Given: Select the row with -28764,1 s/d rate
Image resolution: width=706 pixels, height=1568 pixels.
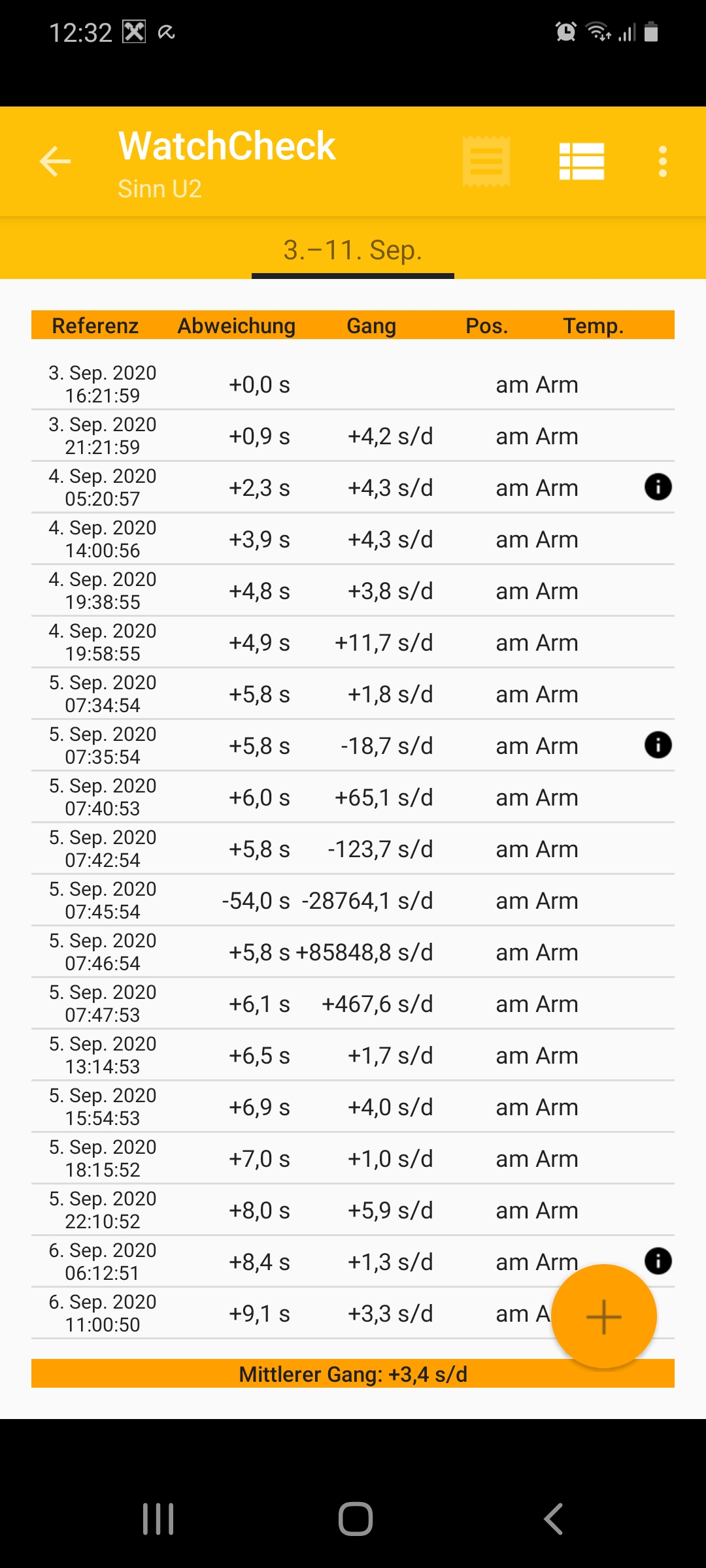Looking at the screenshot, I should tap(353, 900).
